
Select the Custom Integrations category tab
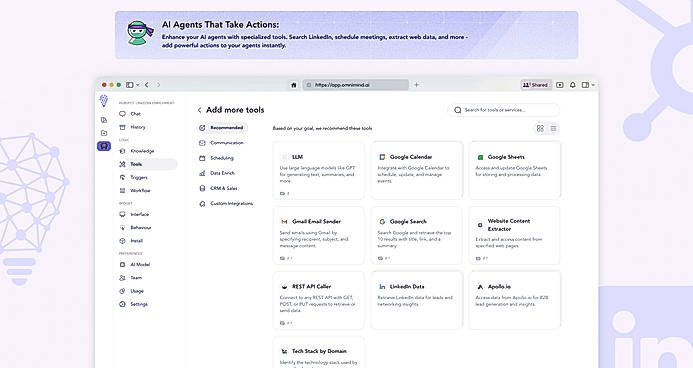tap(226, 204)
